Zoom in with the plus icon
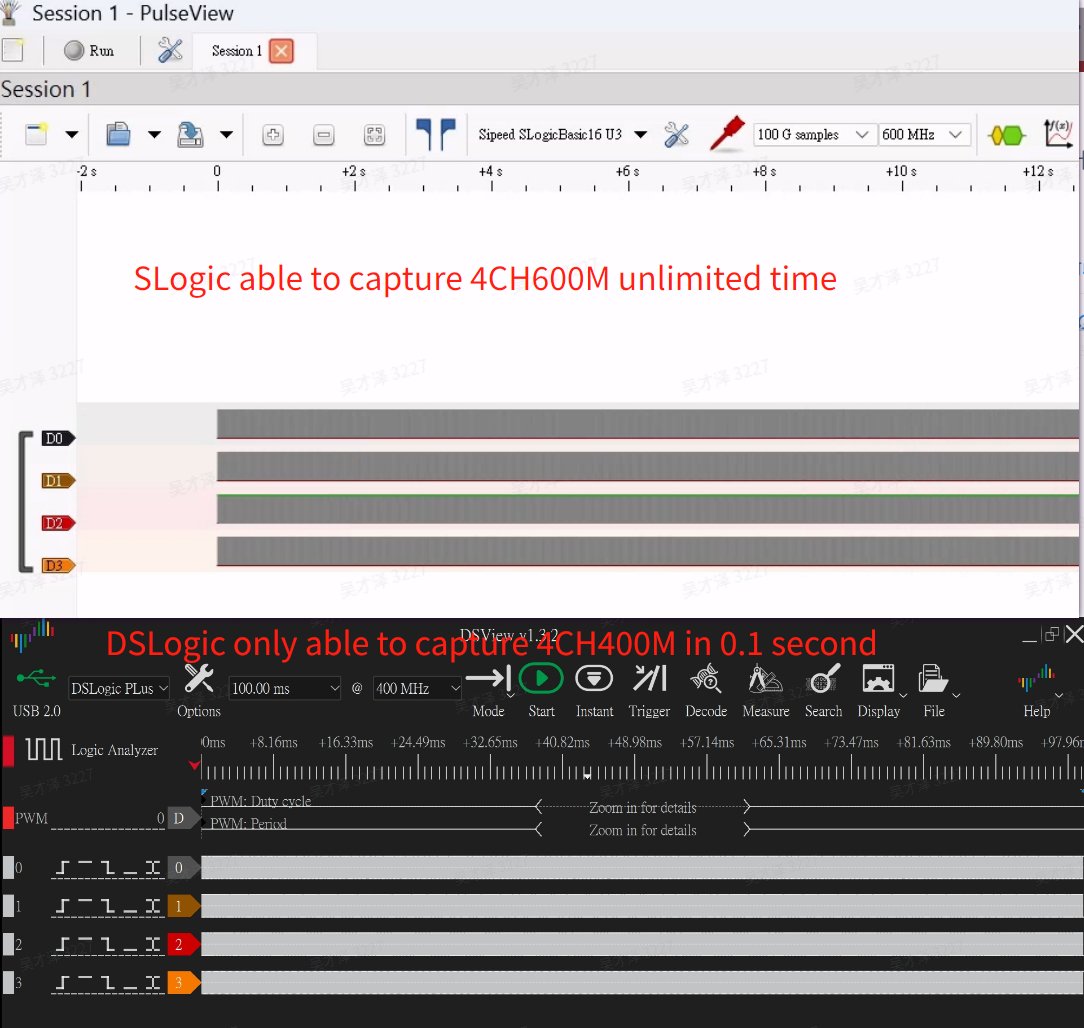The height and width of the screenshot is (1028, 1084). click(272, 135)
